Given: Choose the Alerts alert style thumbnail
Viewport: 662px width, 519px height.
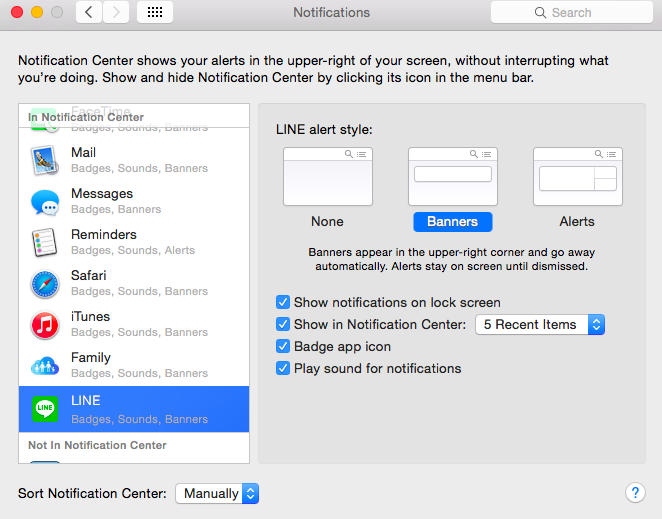Looking at the screenshot, I should point(578,176).
